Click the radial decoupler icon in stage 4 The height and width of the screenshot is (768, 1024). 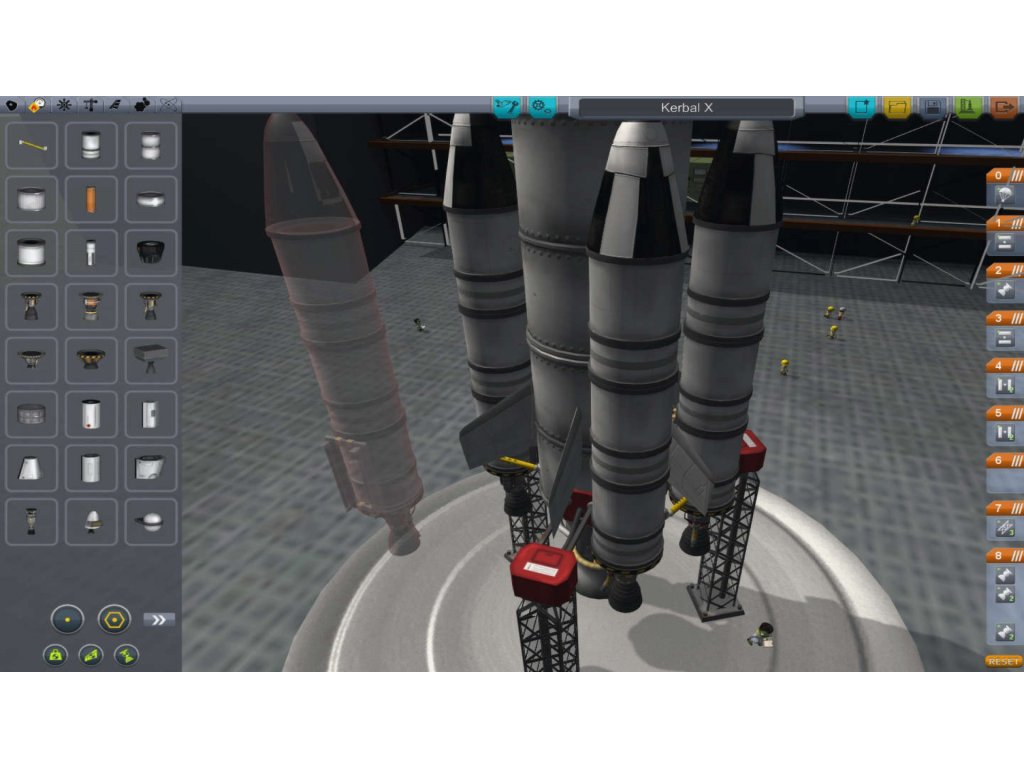click(1004, 385)
